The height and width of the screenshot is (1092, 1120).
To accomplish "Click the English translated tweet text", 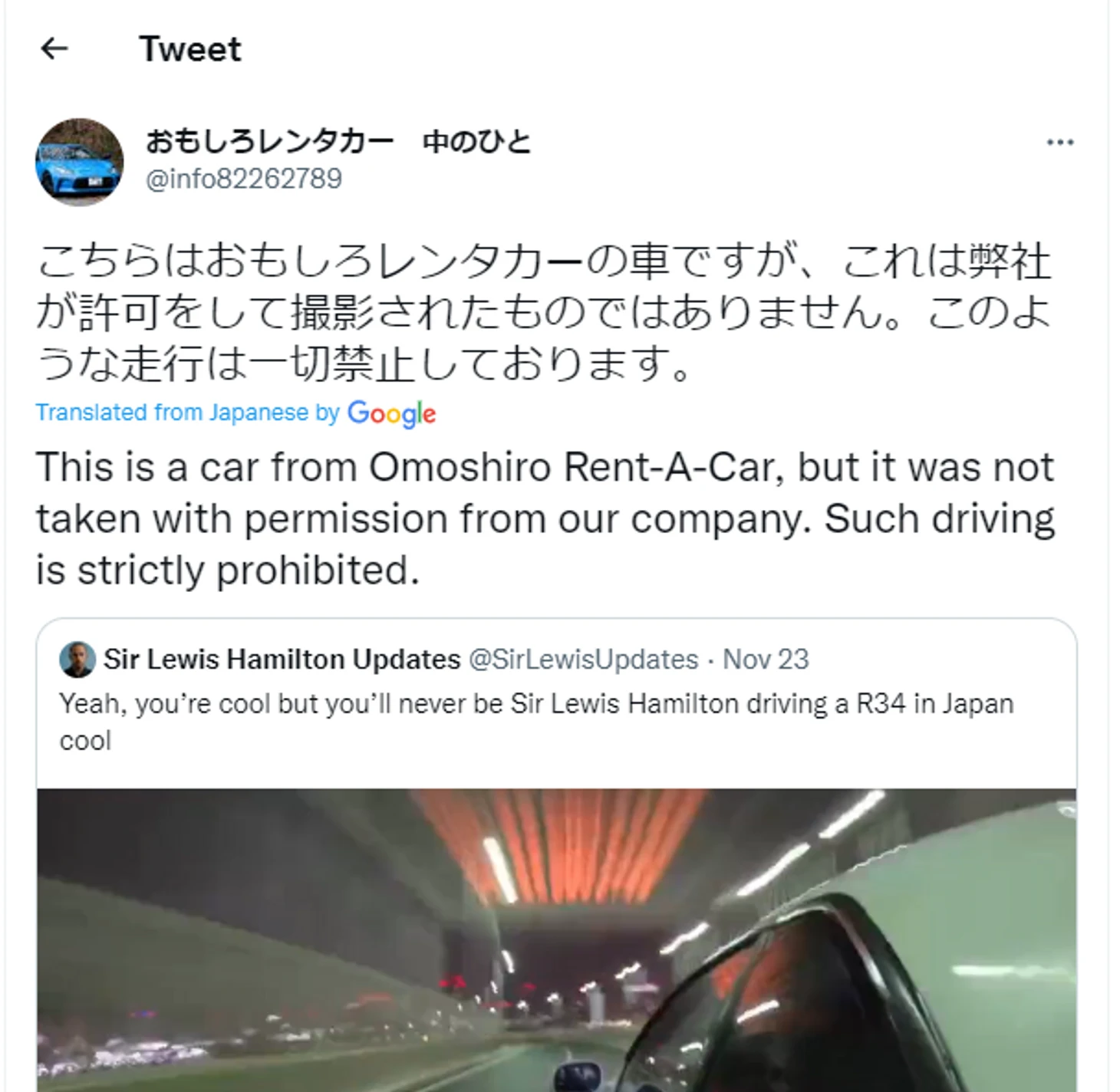I will [x=545, y=518].
